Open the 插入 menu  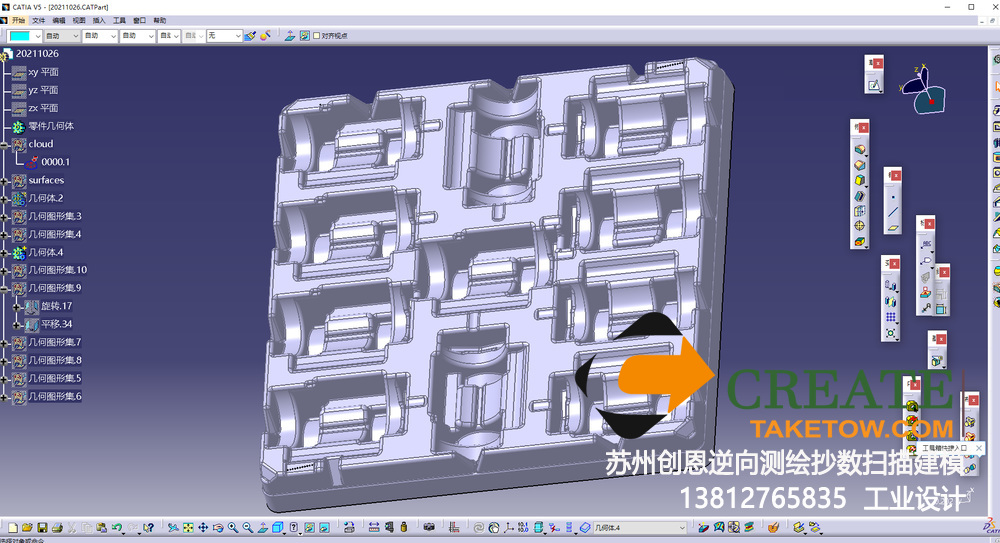(x=98, y=20)
